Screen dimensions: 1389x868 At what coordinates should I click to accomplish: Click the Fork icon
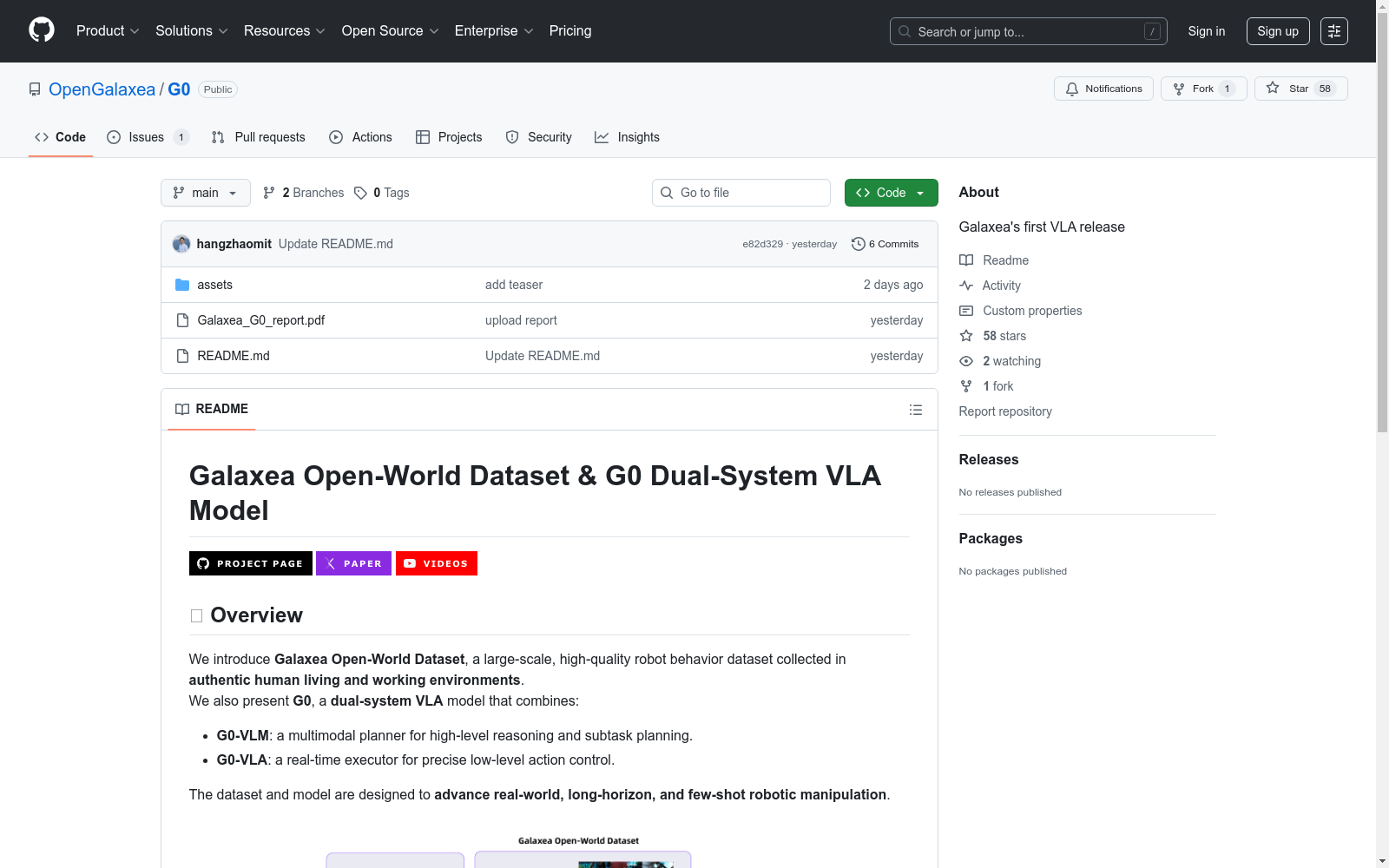1179,89
